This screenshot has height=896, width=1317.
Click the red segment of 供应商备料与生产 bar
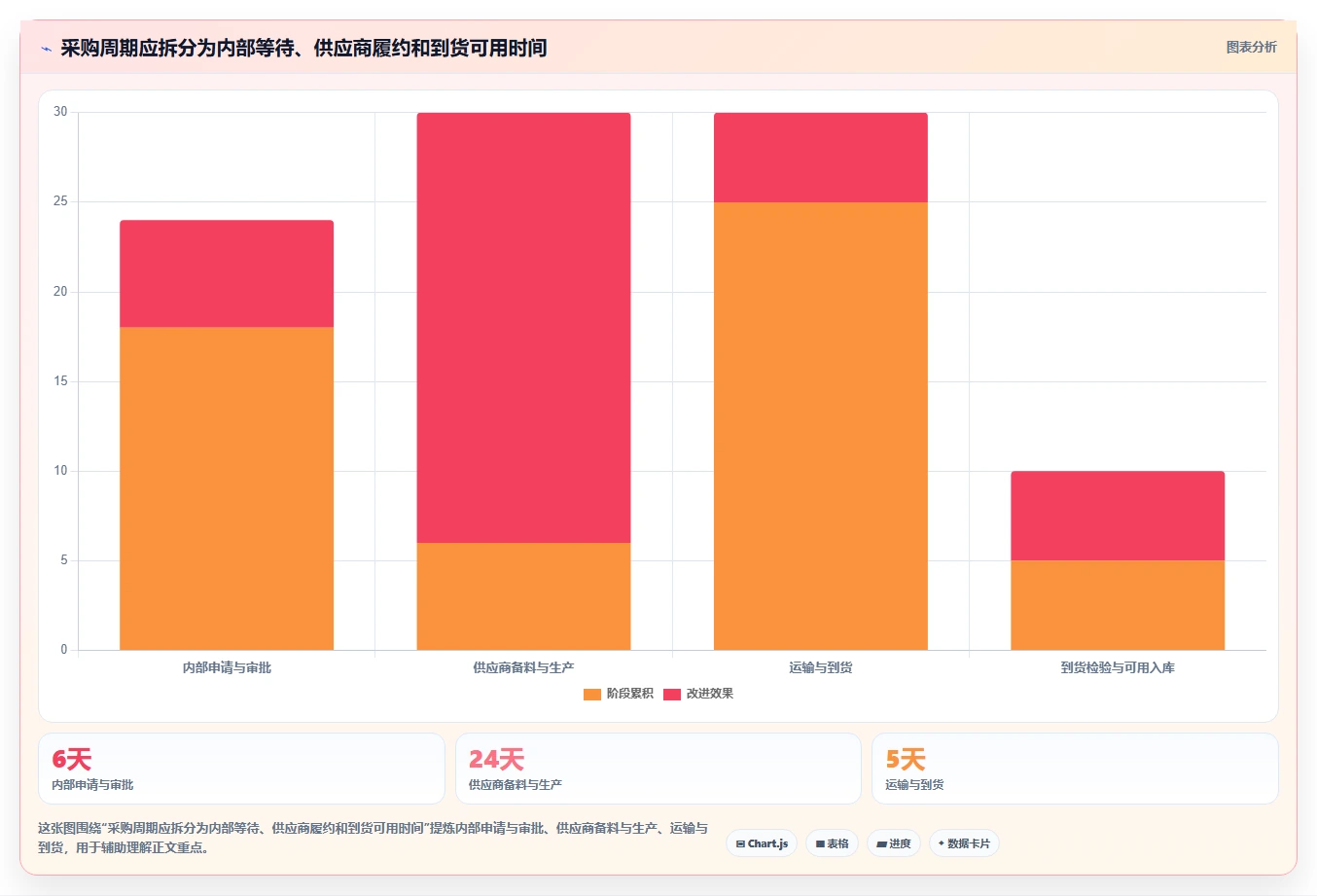[523, 328]
